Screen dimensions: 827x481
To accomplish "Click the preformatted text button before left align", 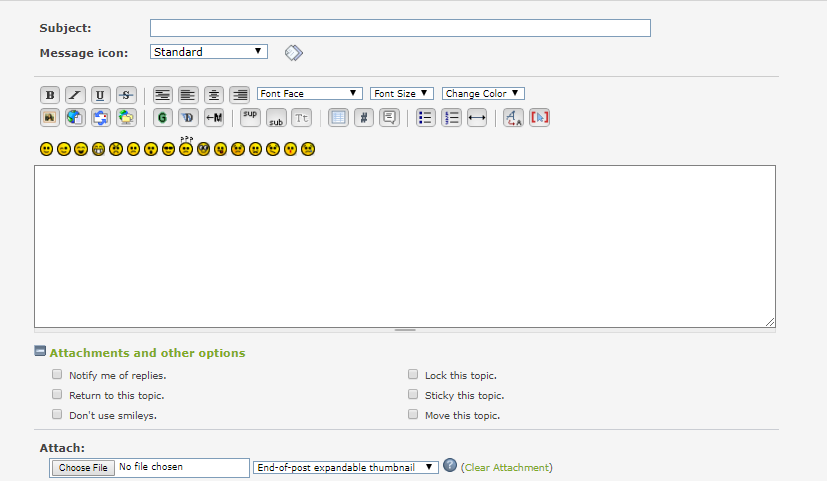I will (x=162, y=95).
